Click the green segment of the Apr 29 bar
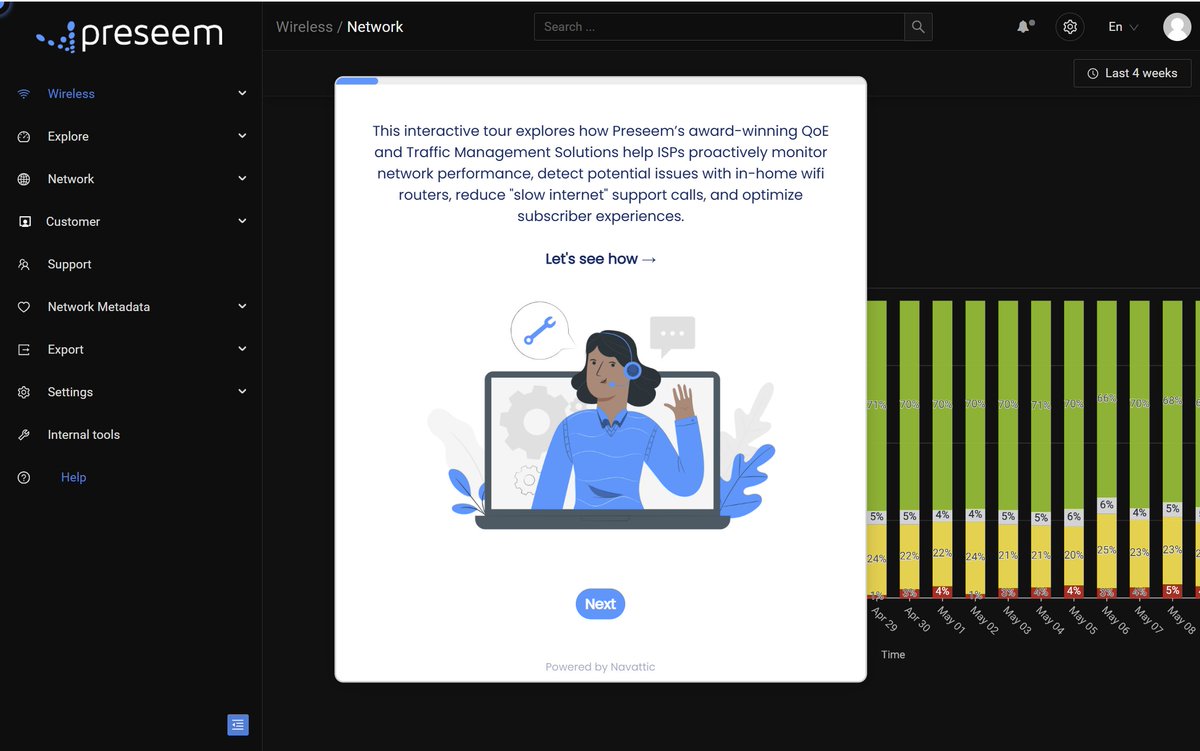This screenshot has width=1200, height=751. (877, 405)
